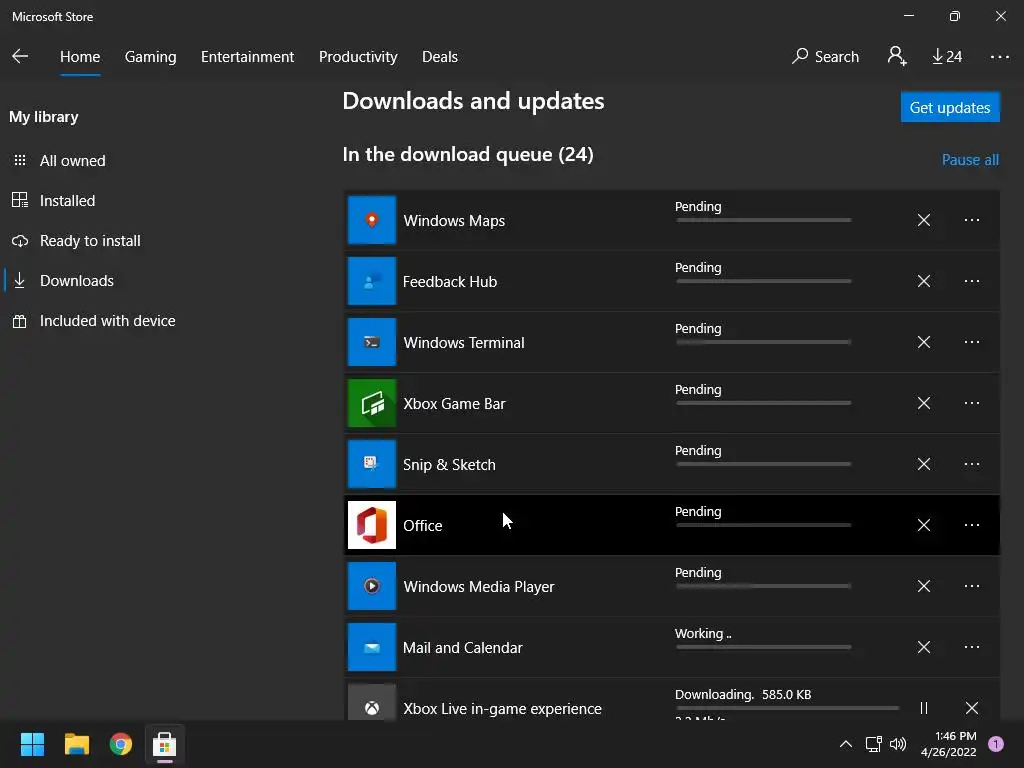Click the Search button
The image size is (1024, 768).
tap(825, 57)
